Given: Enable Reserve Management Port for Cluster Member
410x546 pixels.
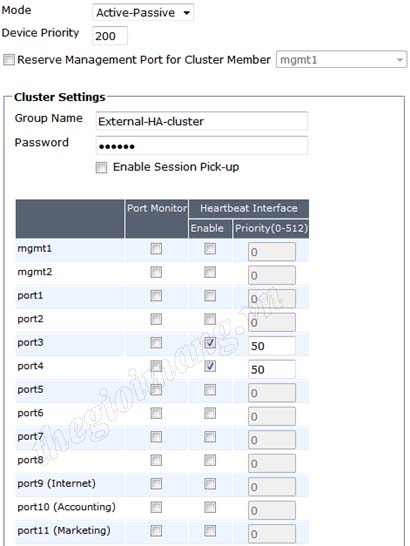Looking at the screenshot, I should click(x=9, y=60).
